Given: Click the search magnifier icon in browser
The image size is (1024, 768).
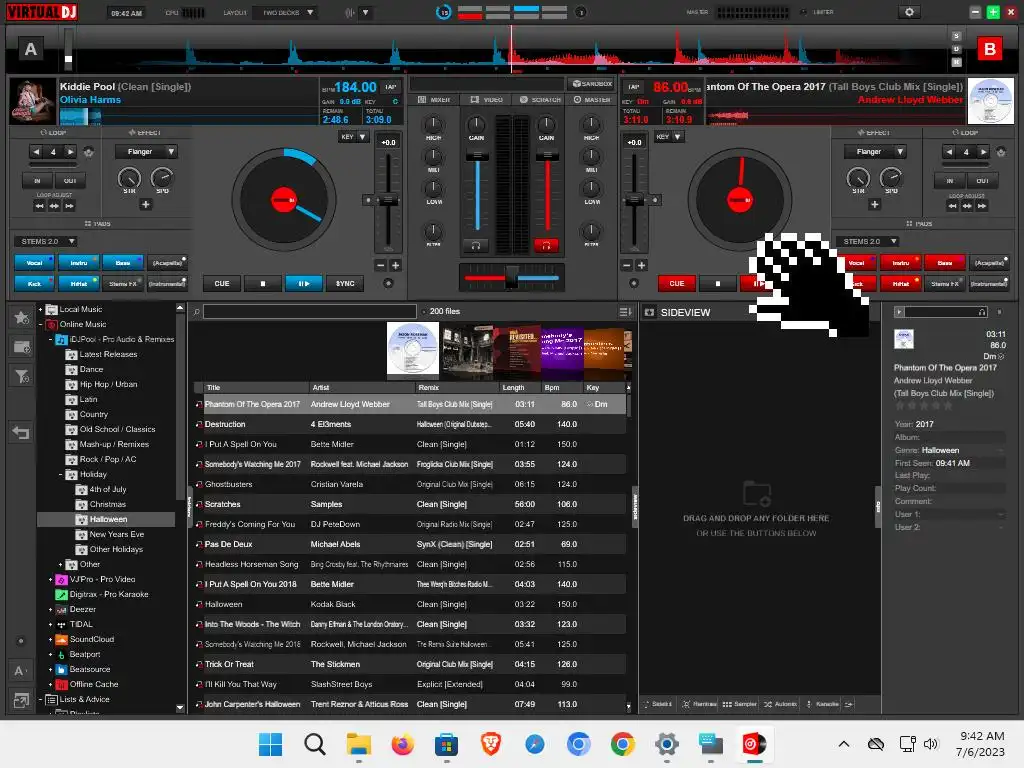Looking at the screenshot, I should coord(196,312).
